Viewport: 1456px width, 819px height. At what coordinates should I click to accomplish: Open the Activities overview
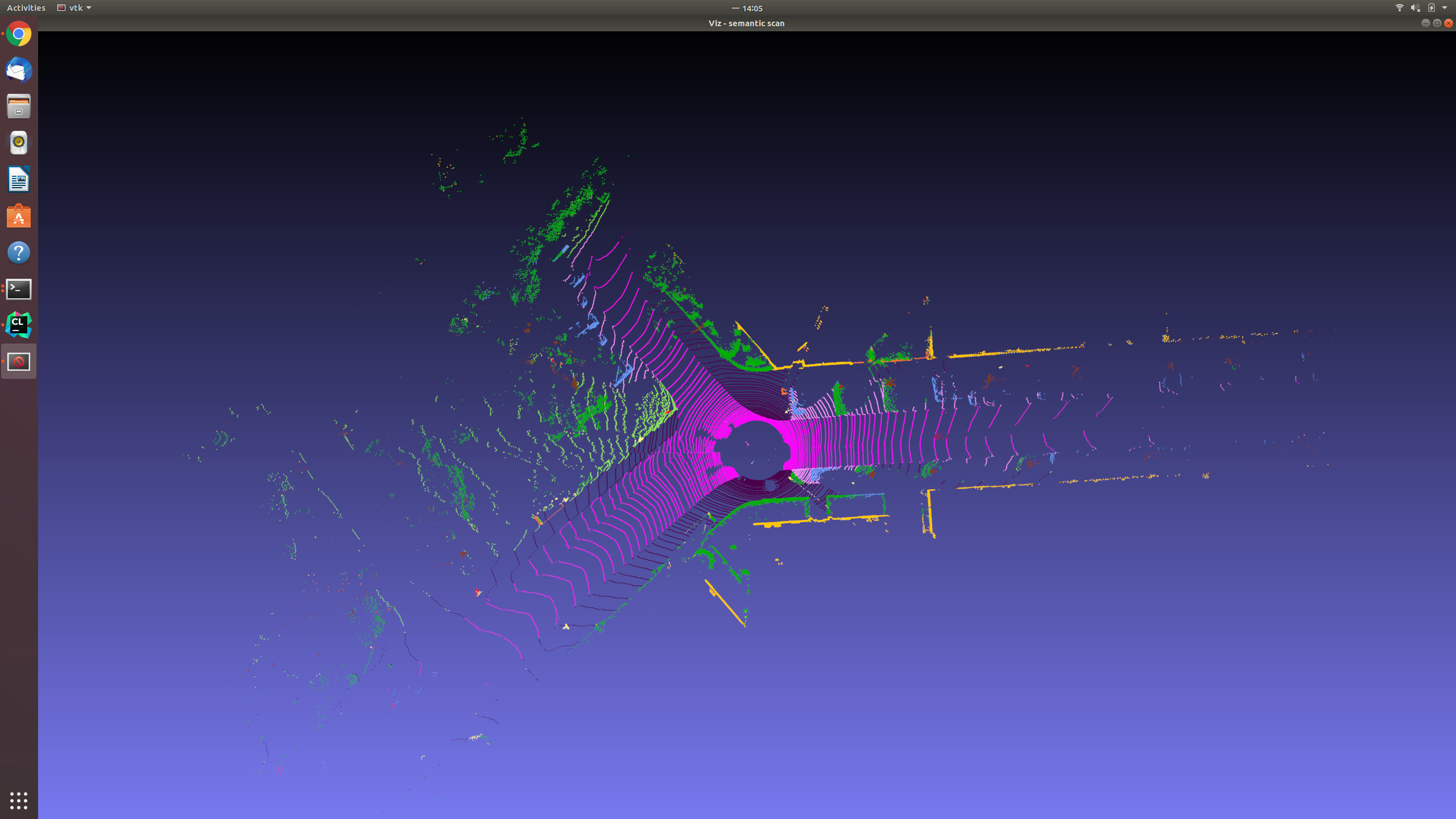click(x=26, y=8)
